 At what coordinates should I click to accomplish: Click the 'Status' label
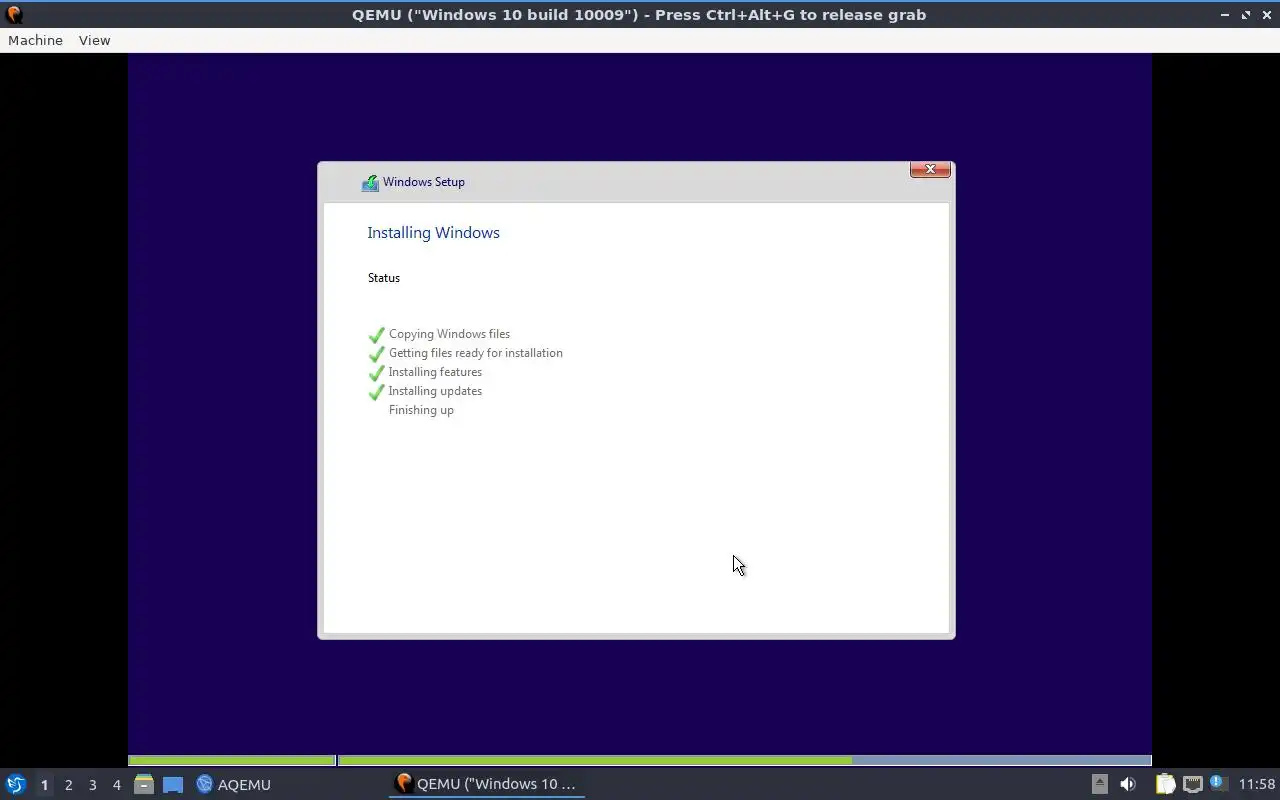pyautogui.click(x=383, y=278)
